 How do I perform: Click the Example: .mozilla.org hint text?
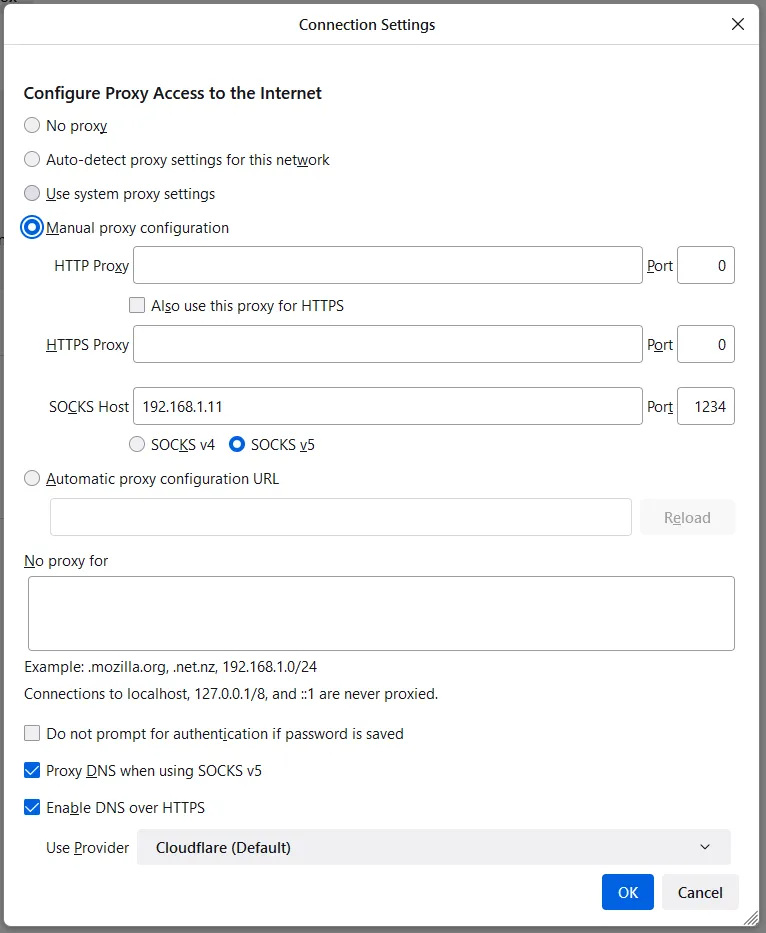click(x=170, y=666)
